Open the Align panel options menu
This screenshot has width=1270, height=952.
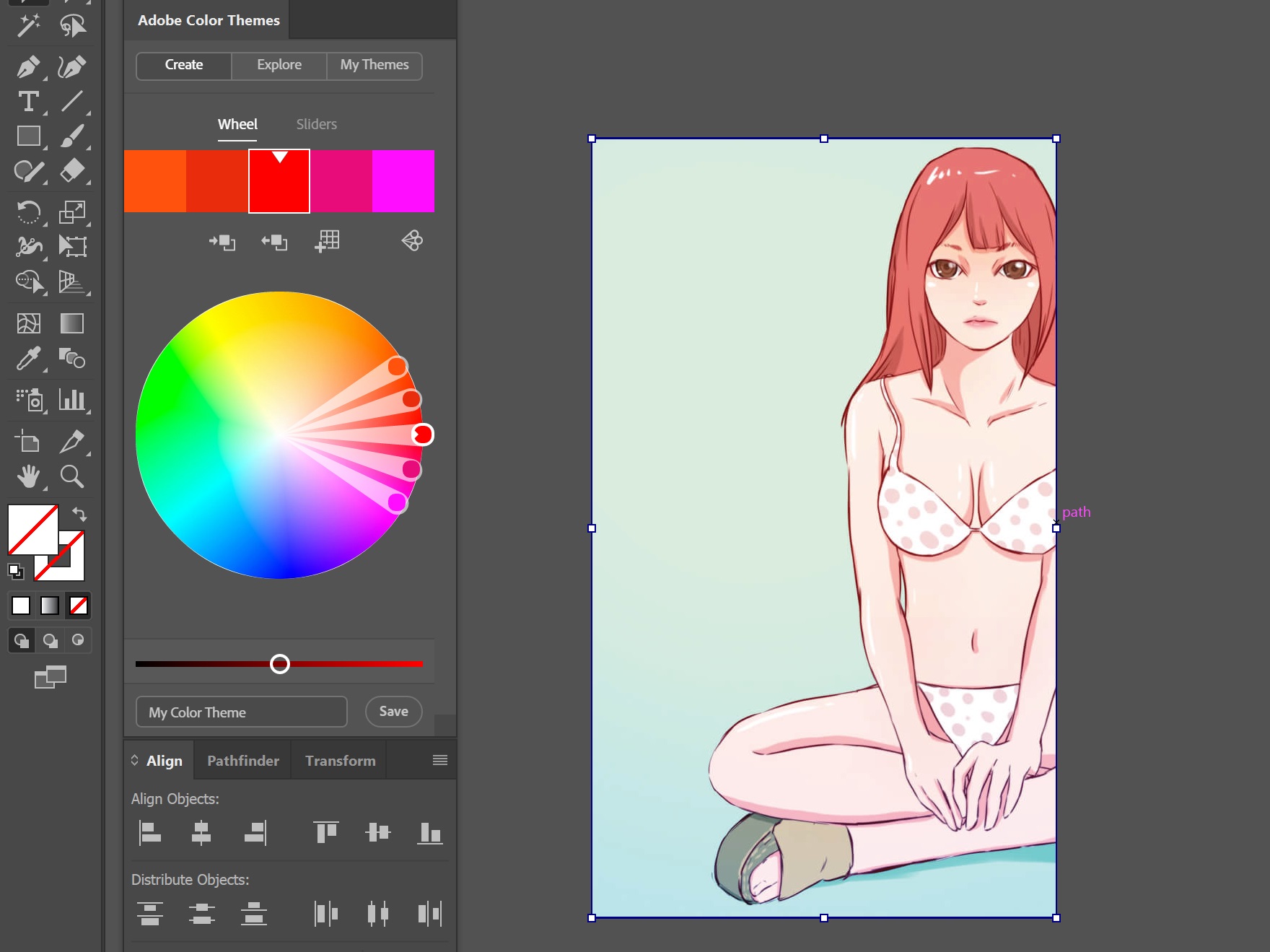(x=440, y=760)
